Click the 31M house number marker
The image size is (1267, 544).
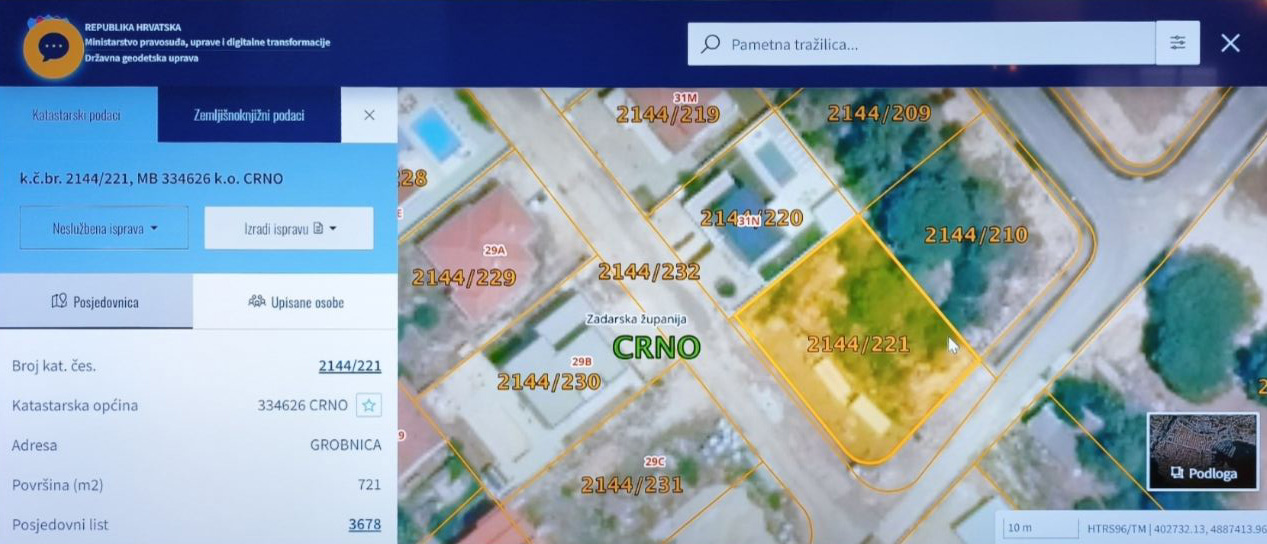pos(684,98)
